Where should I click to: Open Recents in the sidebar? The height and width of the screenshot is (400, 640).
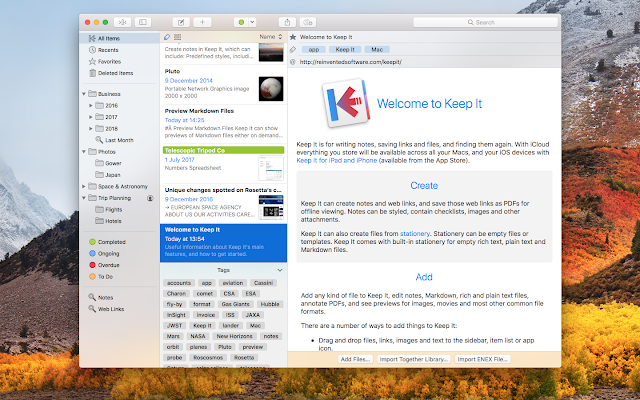[x=119, y=50]
